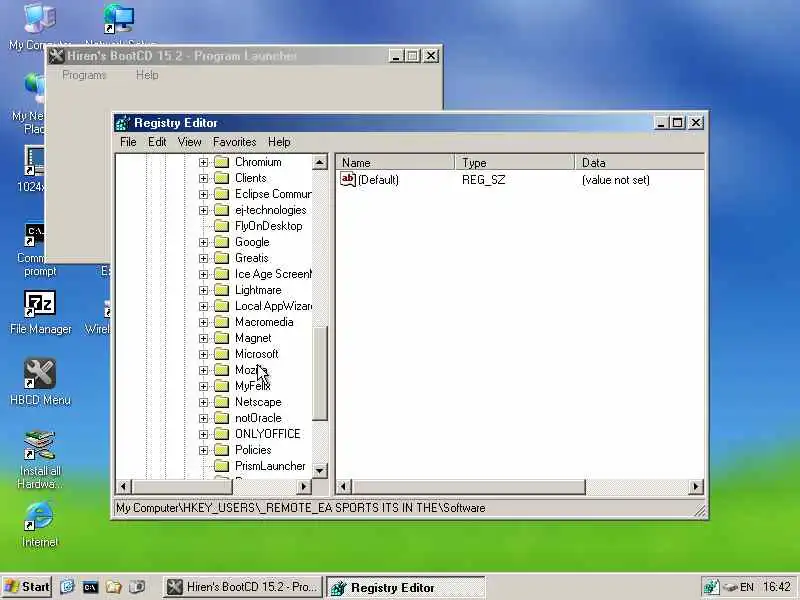Click the 16:42 taskbar clock
This screenshot has width=800, height=600.
(777, 587)
